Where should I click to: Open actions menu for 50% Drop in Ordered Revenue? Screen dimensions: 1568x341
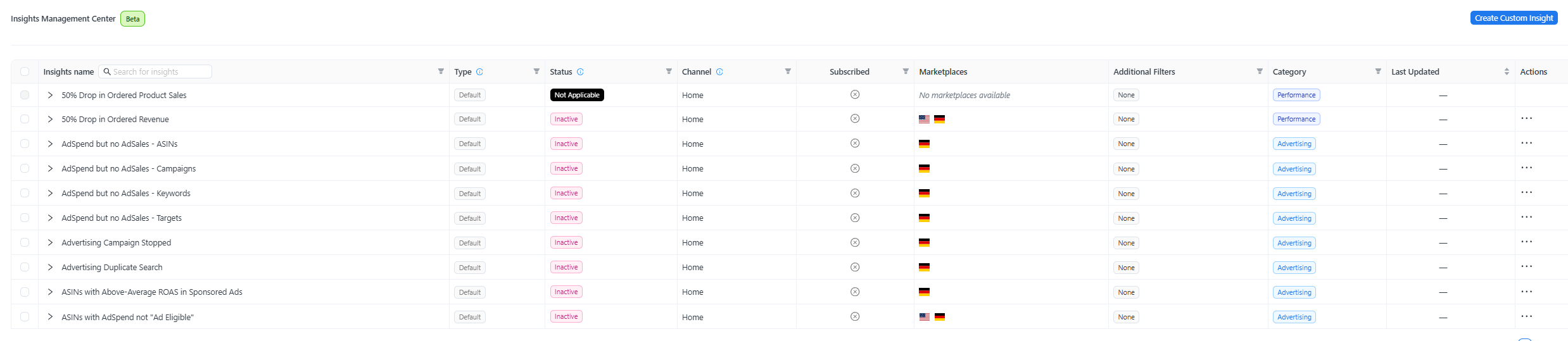point(1527,118)
